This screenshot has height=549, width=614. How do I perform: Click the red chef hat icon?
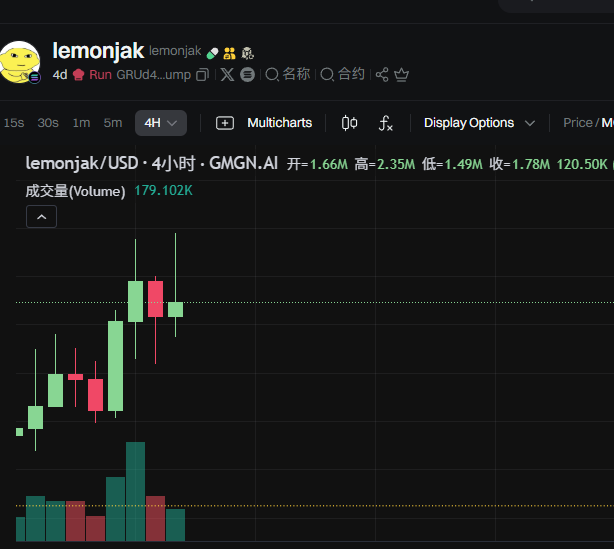(78, 75)
